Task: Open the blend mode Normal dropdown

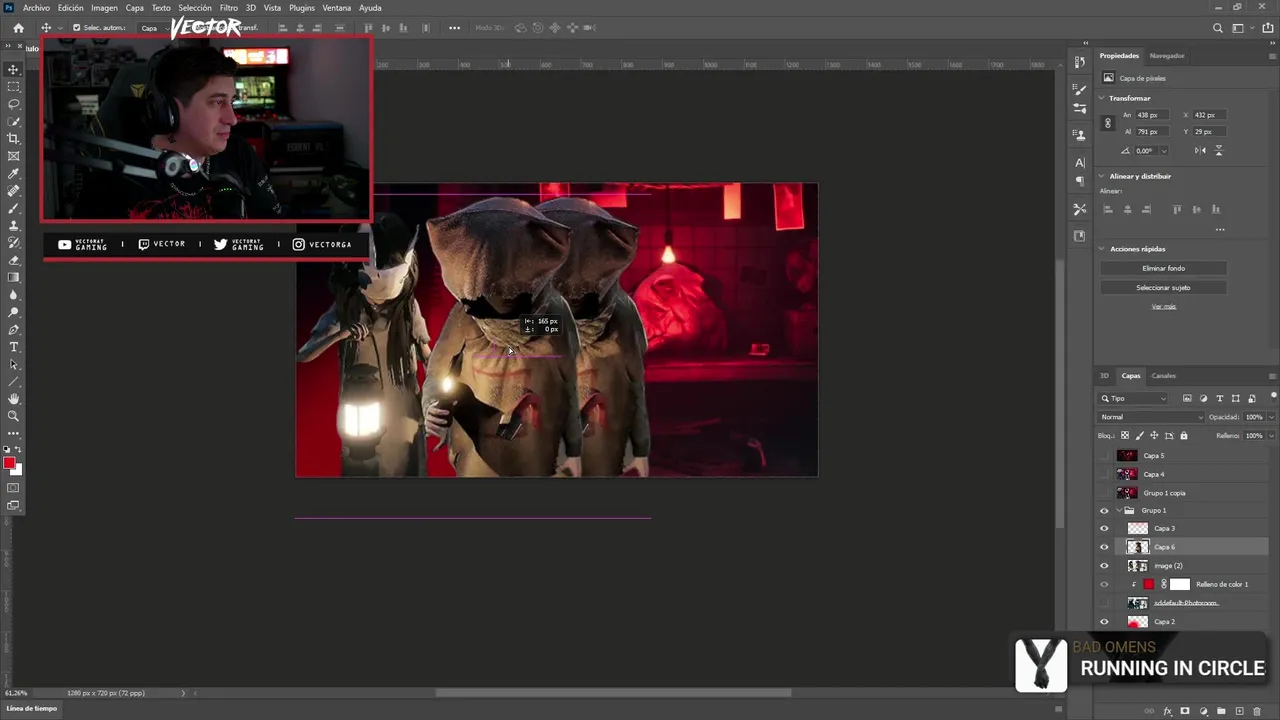Action: 1150,417
